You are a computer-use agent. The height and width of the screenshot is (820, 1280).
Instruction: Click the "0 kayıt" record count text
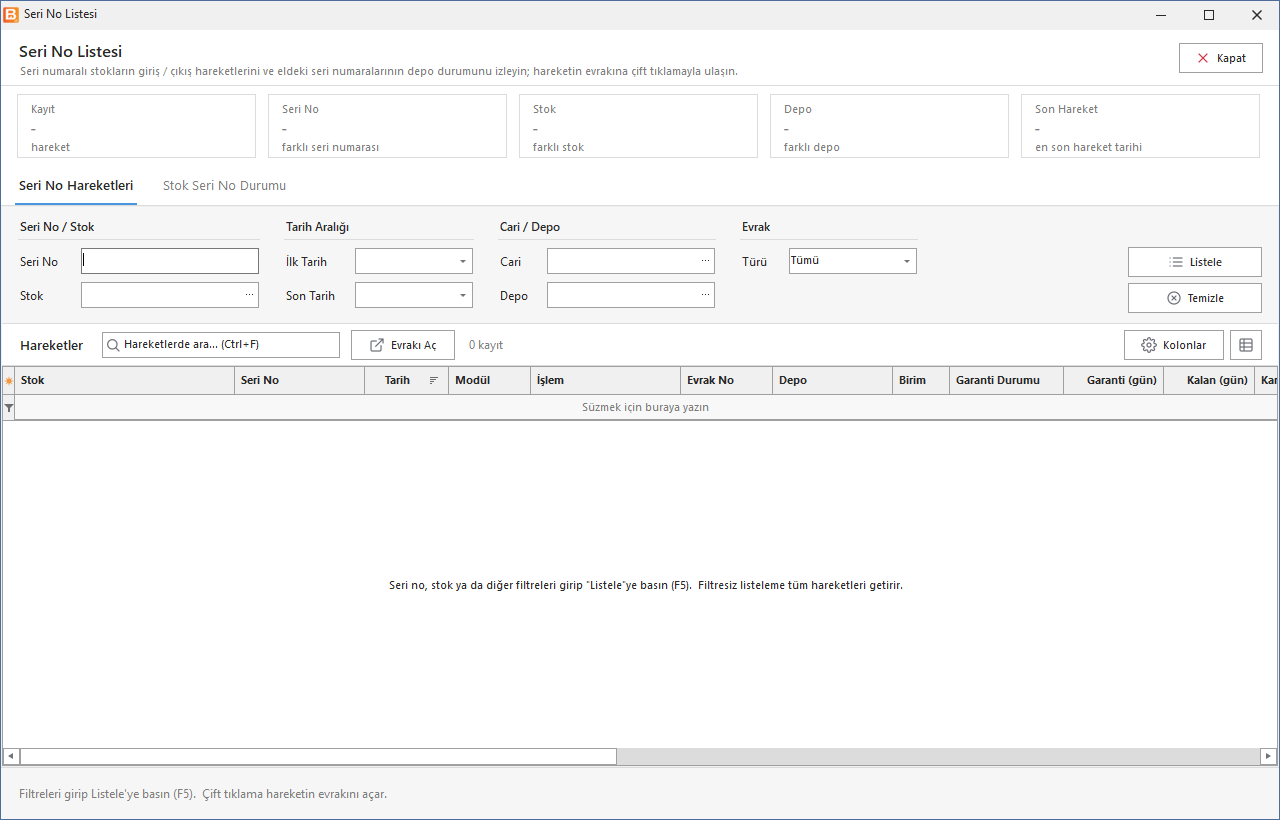pos(486,345)
